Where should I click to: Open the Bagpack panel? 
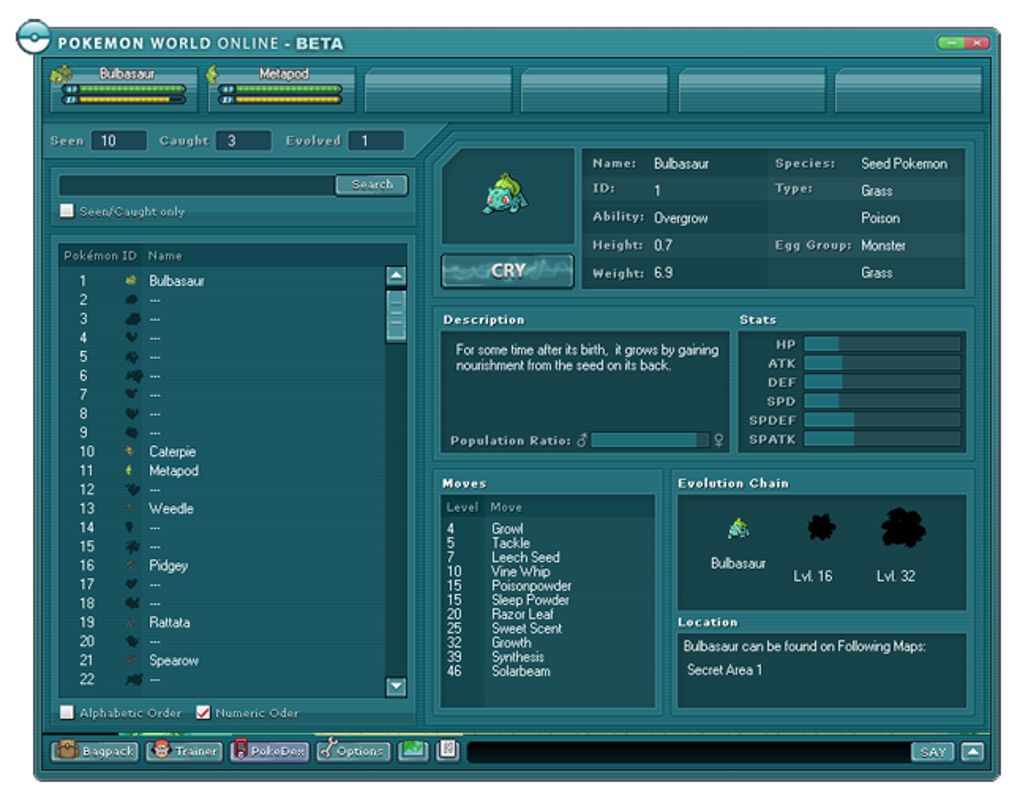click(95, 751)
